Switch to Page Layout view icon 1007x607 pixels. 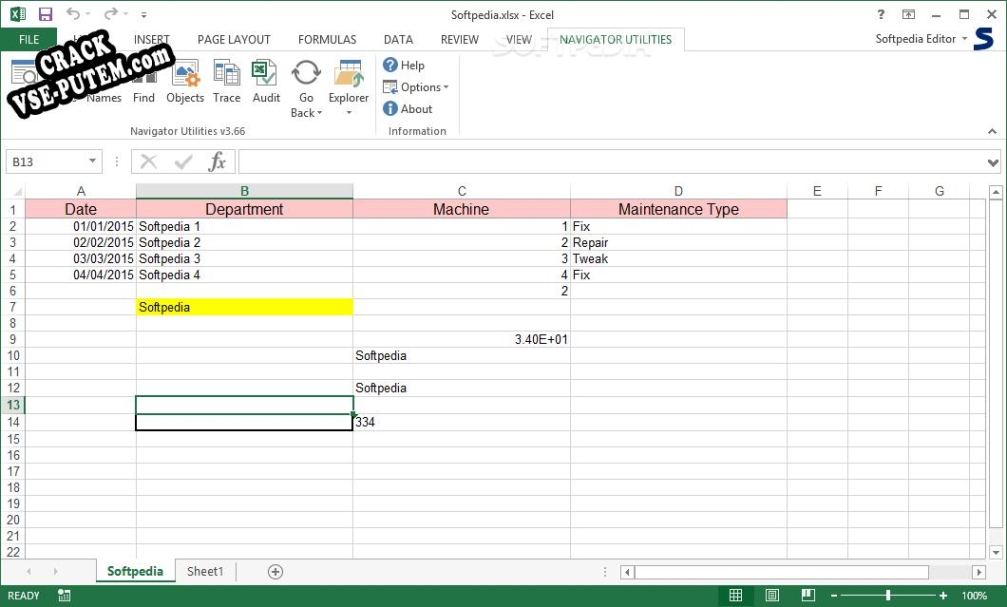click(x=772, y=595)
